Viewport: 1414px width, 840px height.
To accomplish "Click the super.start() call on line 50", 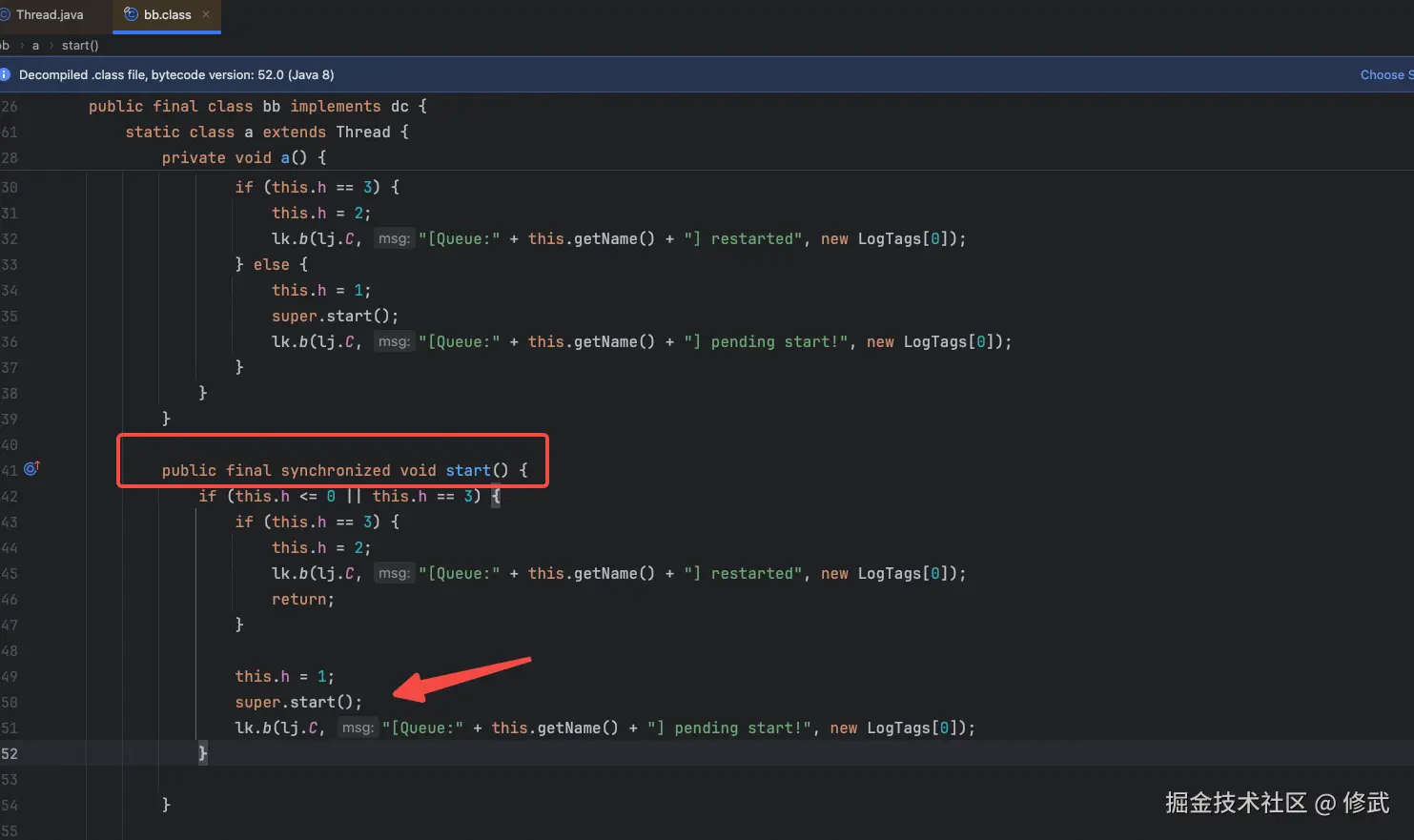I will point(298,702).
